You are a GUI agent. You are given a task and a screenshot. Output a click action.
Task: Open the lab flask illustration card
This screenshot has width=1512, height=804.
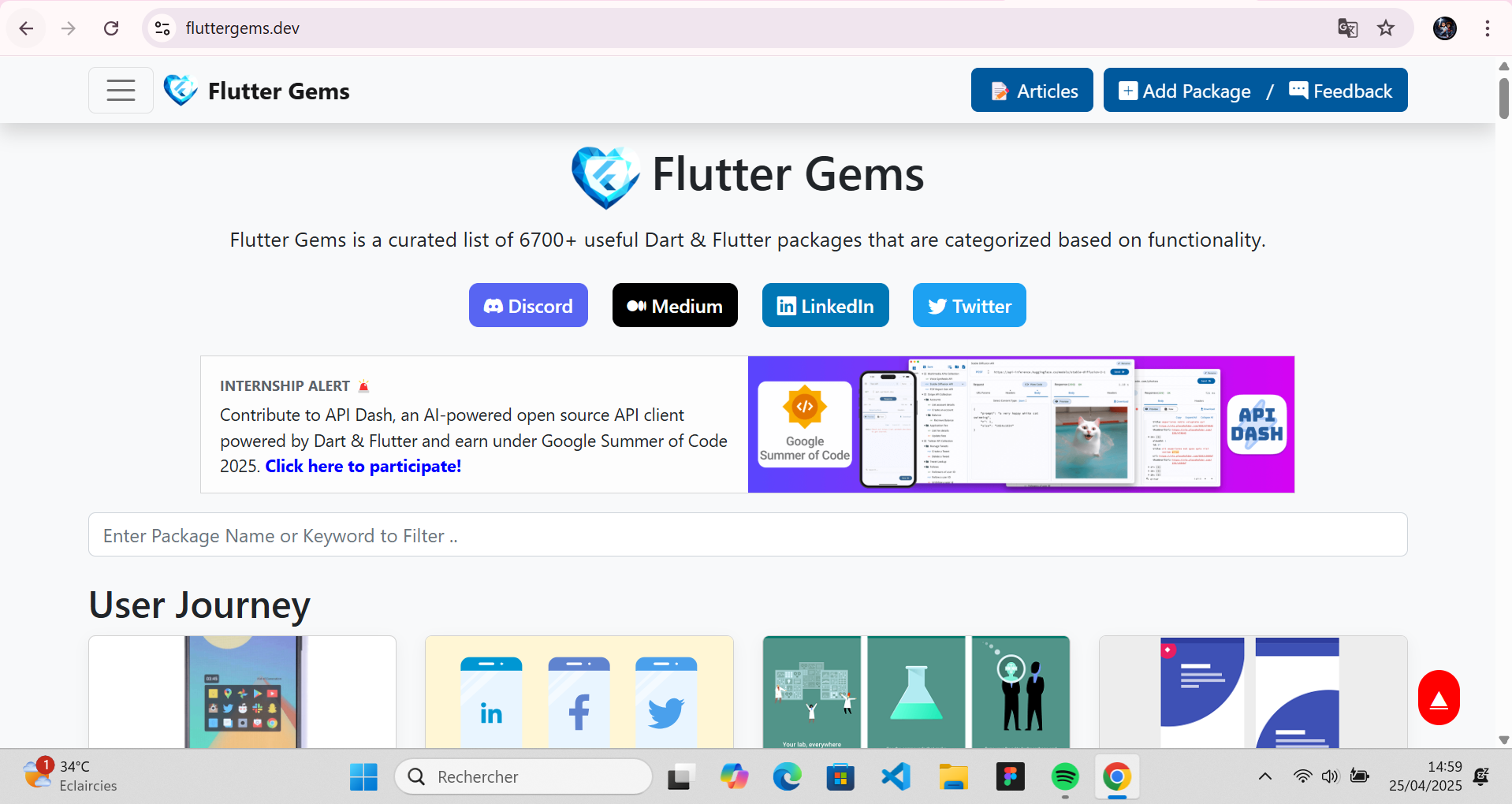(916, 692)
